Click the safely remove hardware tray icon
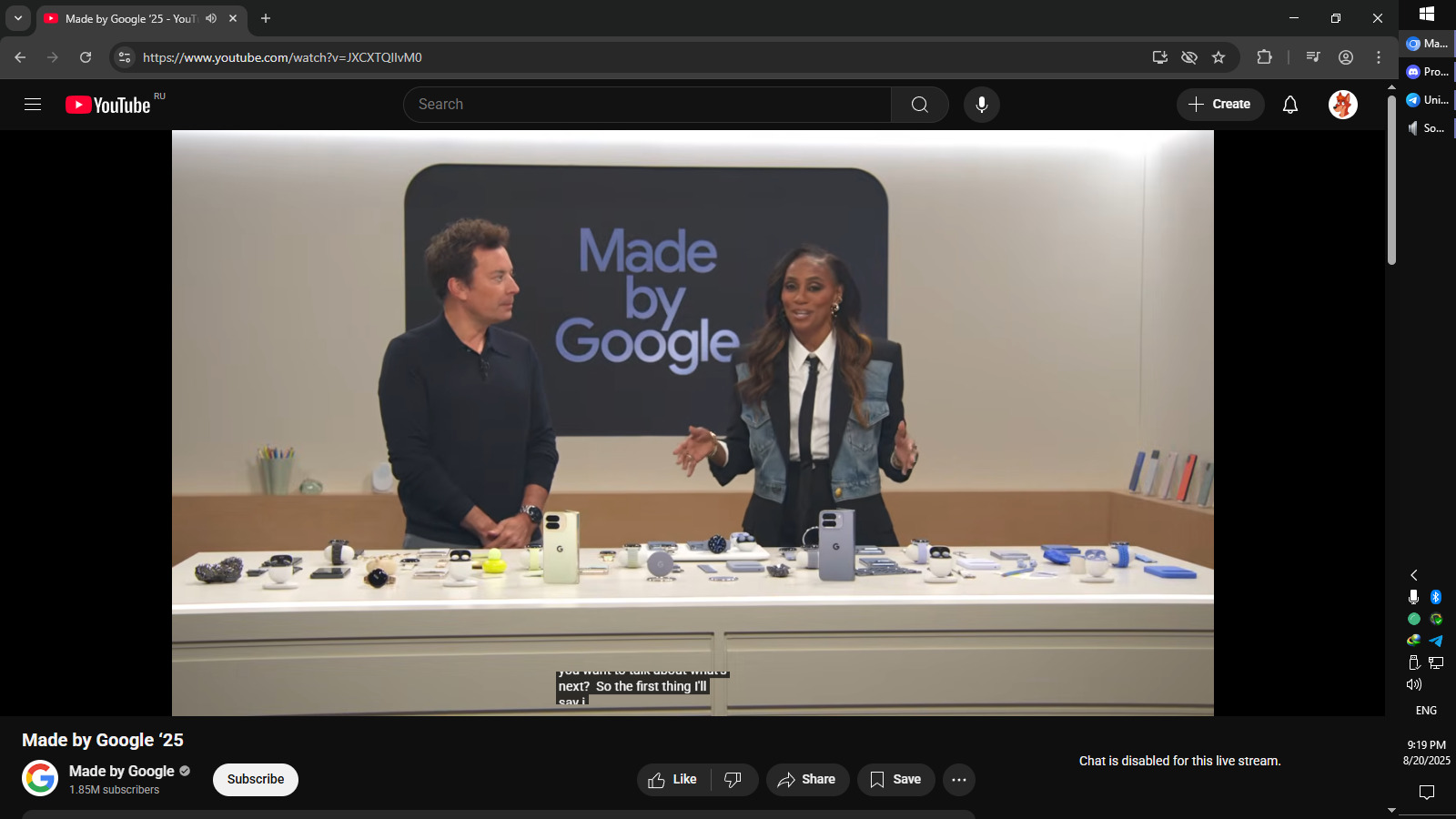This screenshot has width=1456, height=819. click(1414, 662)
